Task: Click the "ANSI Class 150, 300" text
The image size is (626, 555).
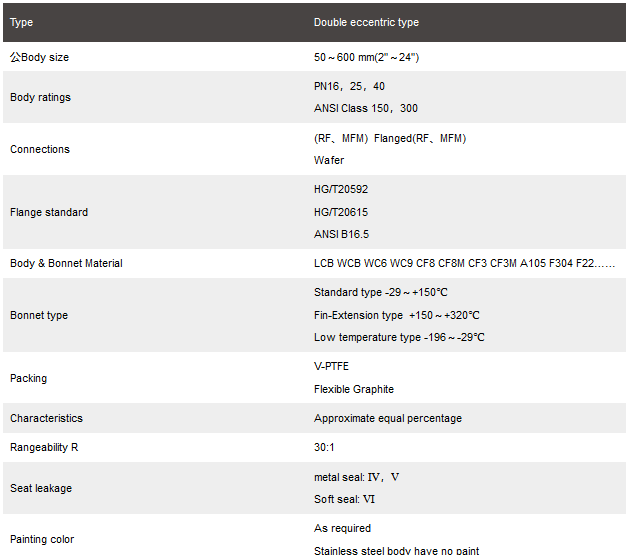Action: click(366, 108)
